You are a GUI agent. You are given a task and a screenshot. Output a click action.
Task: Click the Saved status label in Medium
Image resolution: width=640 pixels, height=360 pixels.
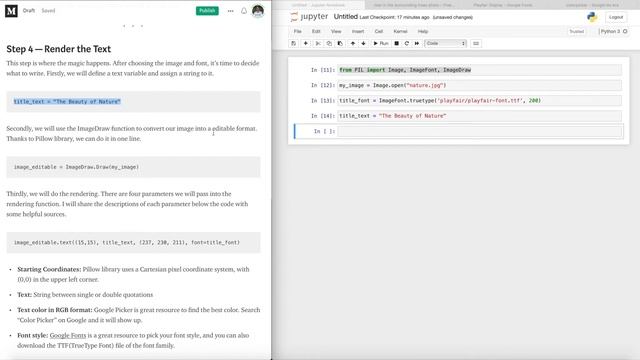click(48, 11)
